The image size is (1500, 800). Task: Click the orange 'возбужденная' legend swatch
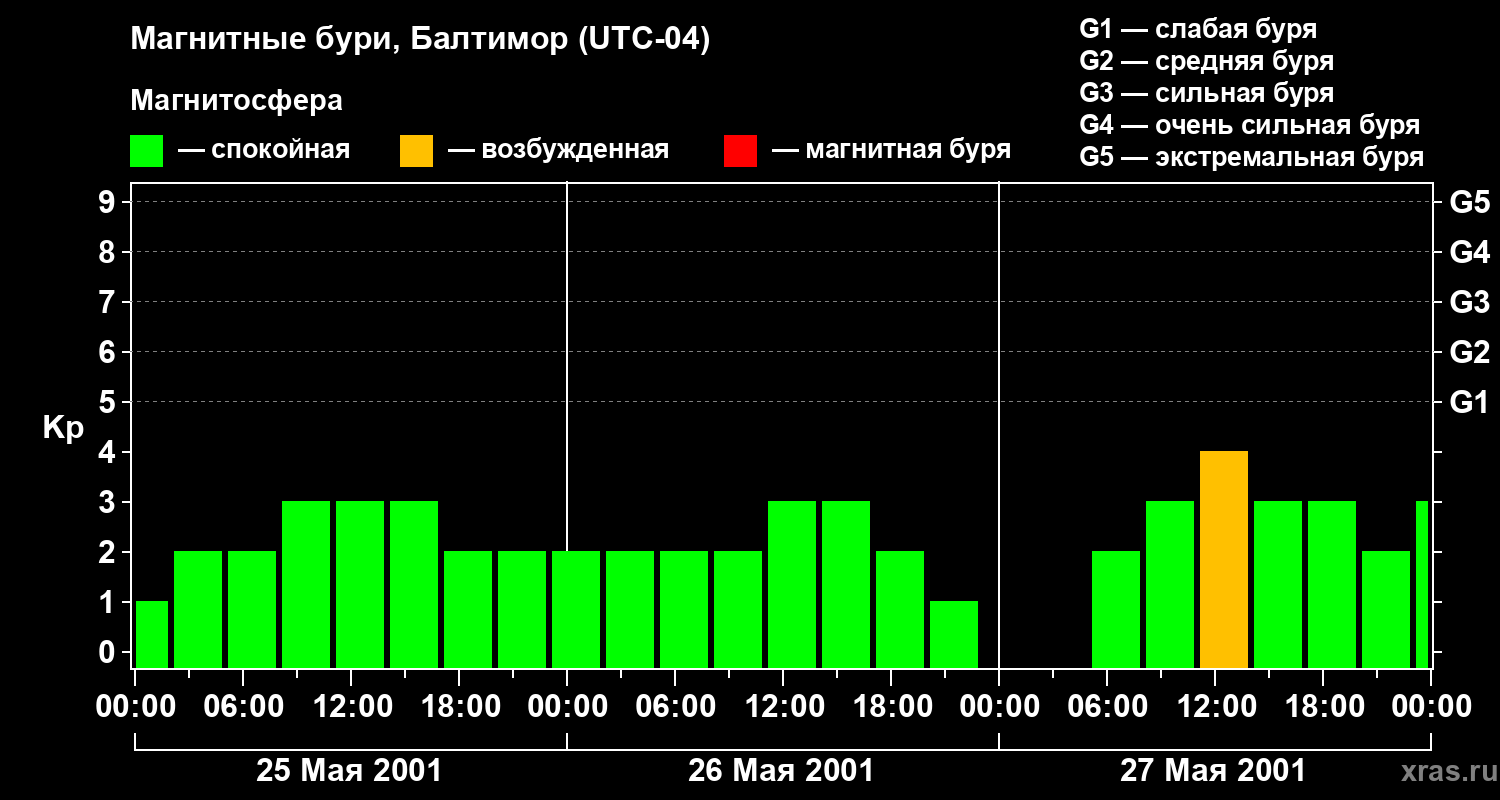coord(417,151)
